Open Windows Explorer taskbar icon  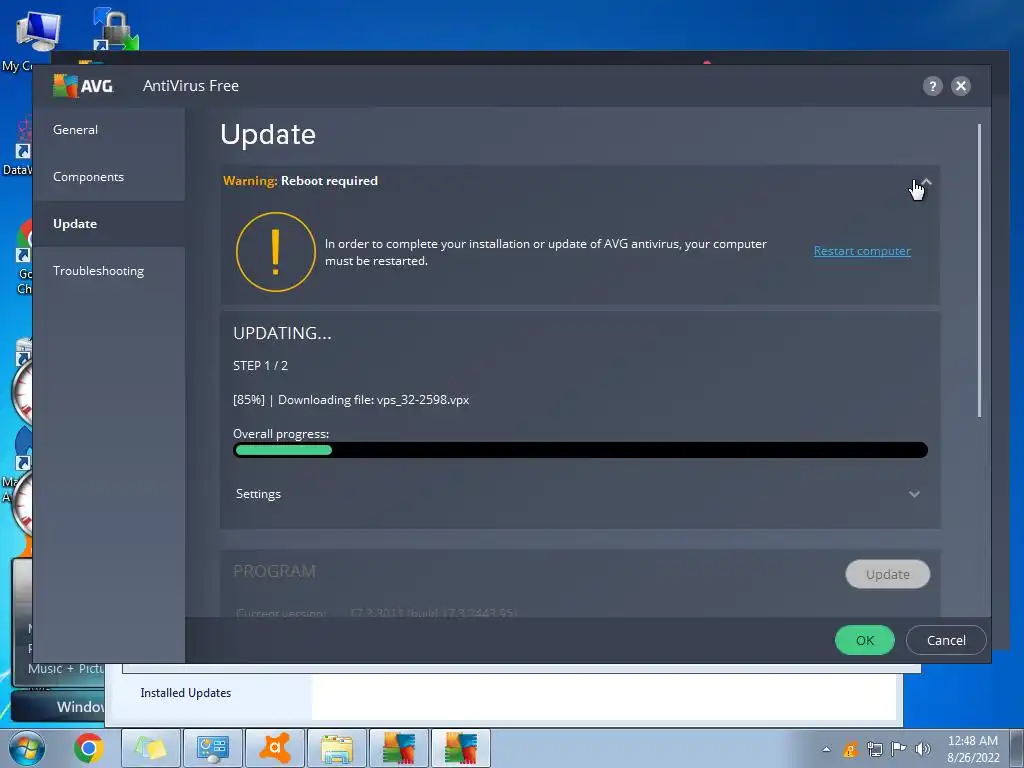click(x=336, y=748)
